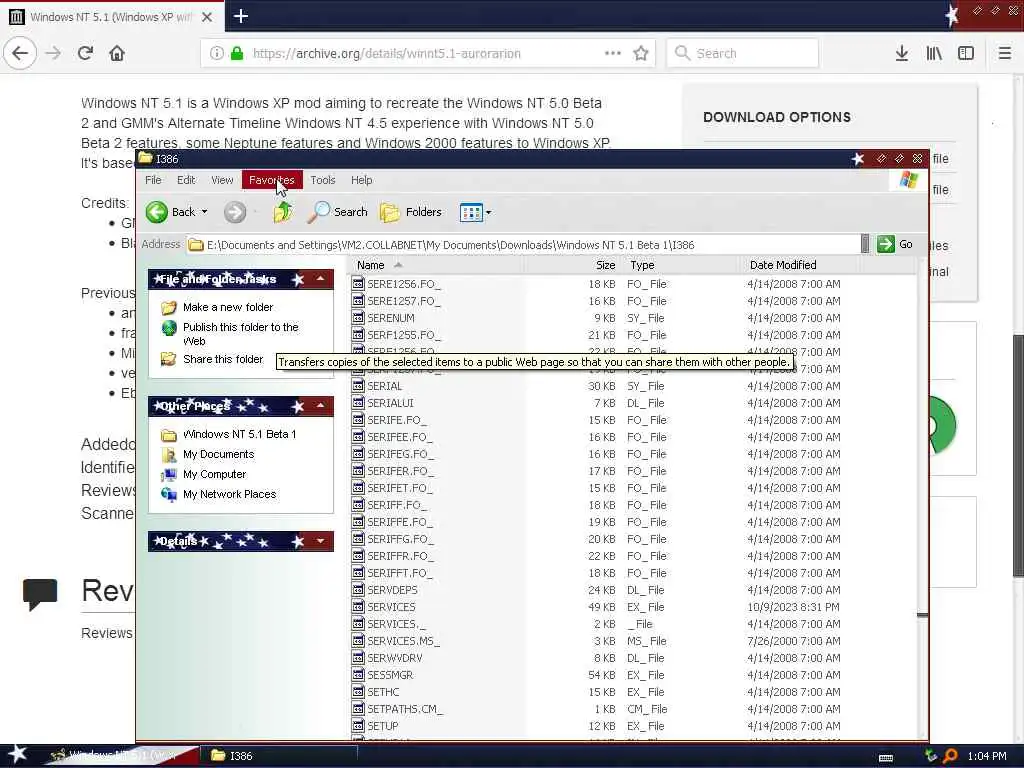1024x768 pixels.
Task: Click Make a new folder icon
Action: coord(168,307)
